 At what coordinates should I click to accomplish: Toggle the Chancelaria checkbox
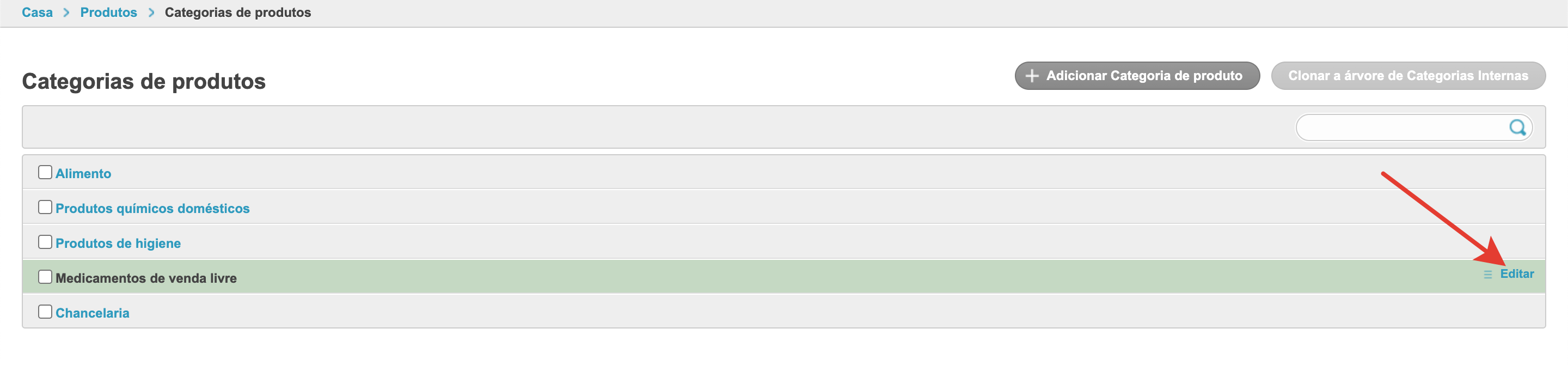45,312
